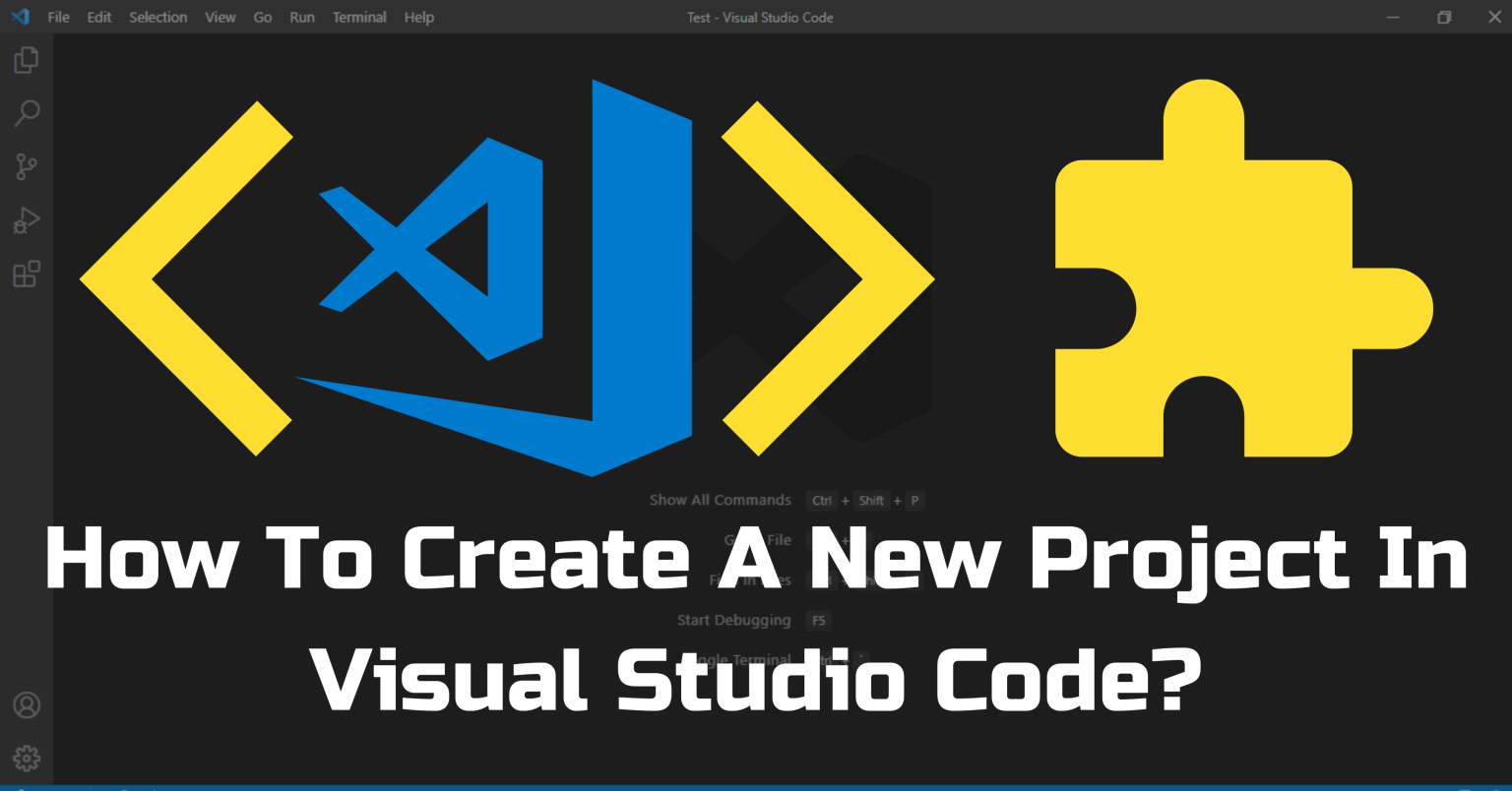The width and height of the screenshot is (1512, 791).
Task: Open the Edit menu
Action: pyautogui.click(x=98, y=17)
